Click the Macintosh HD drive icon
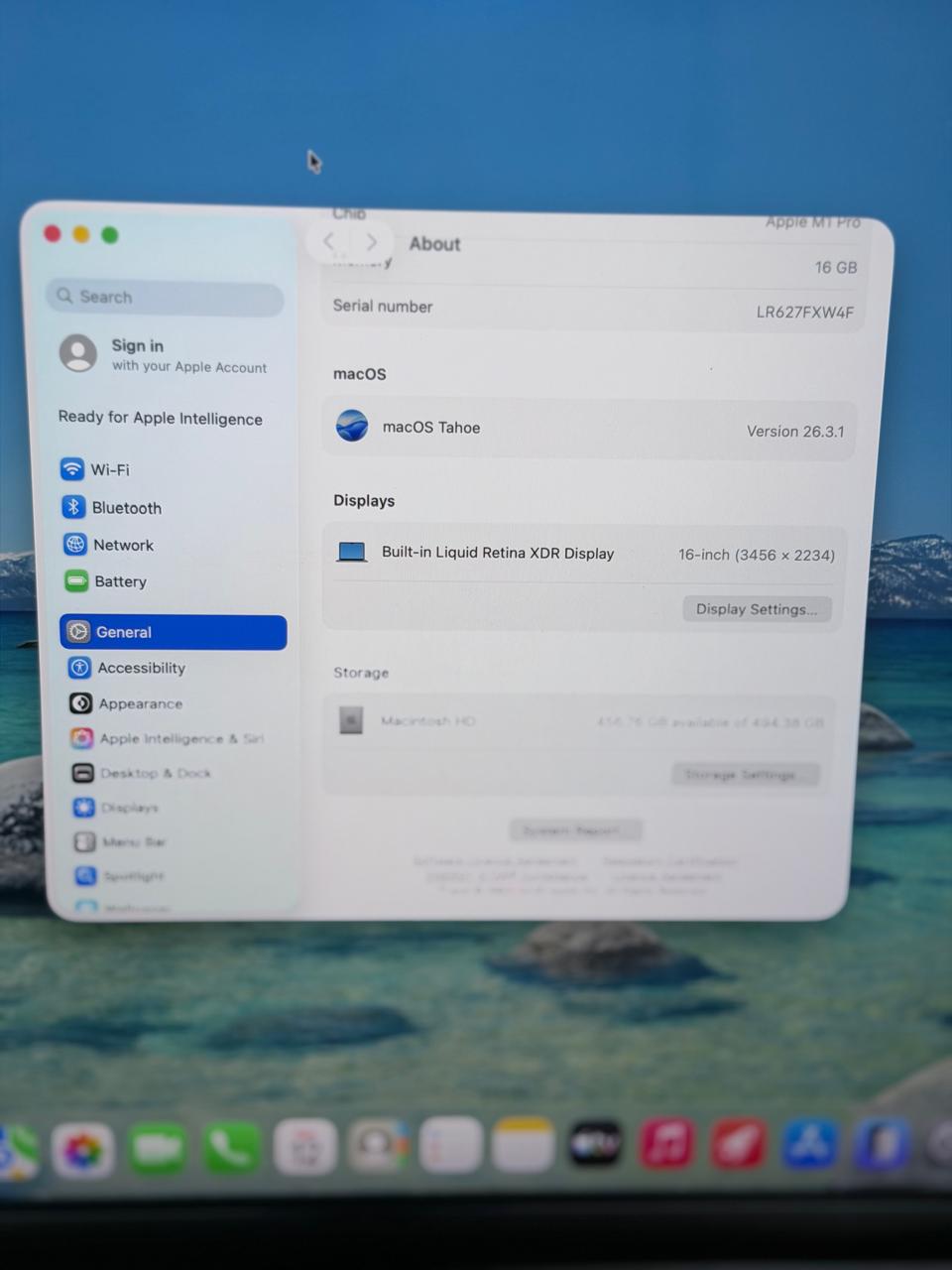Image resolution: width=952 pixels, height=1270 pixels. pyautogui.click(x=351, y=719)
